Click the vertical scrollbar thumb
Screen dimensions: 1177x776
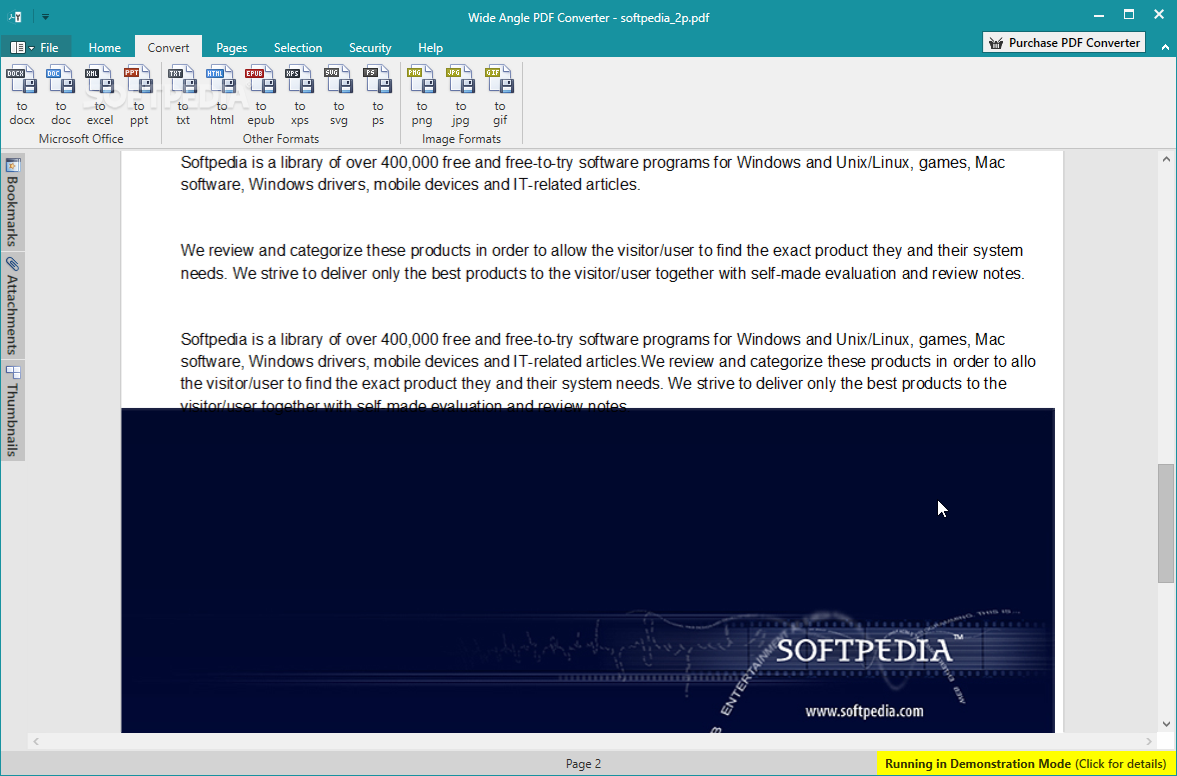pyautogui.click(x=1166, y=523)
